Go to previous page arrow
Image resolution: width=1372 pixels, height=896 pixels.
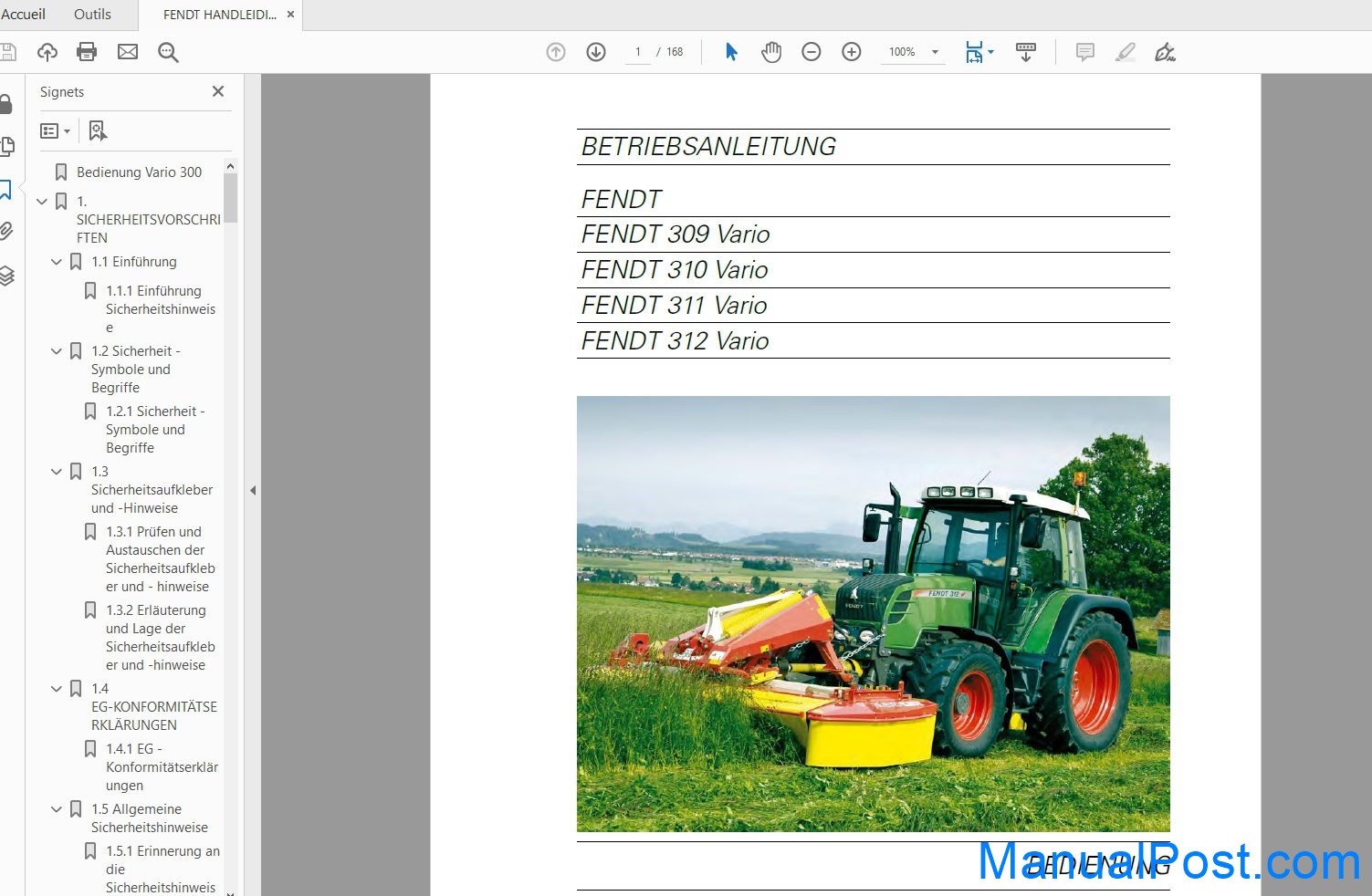(x=556, y=52)
